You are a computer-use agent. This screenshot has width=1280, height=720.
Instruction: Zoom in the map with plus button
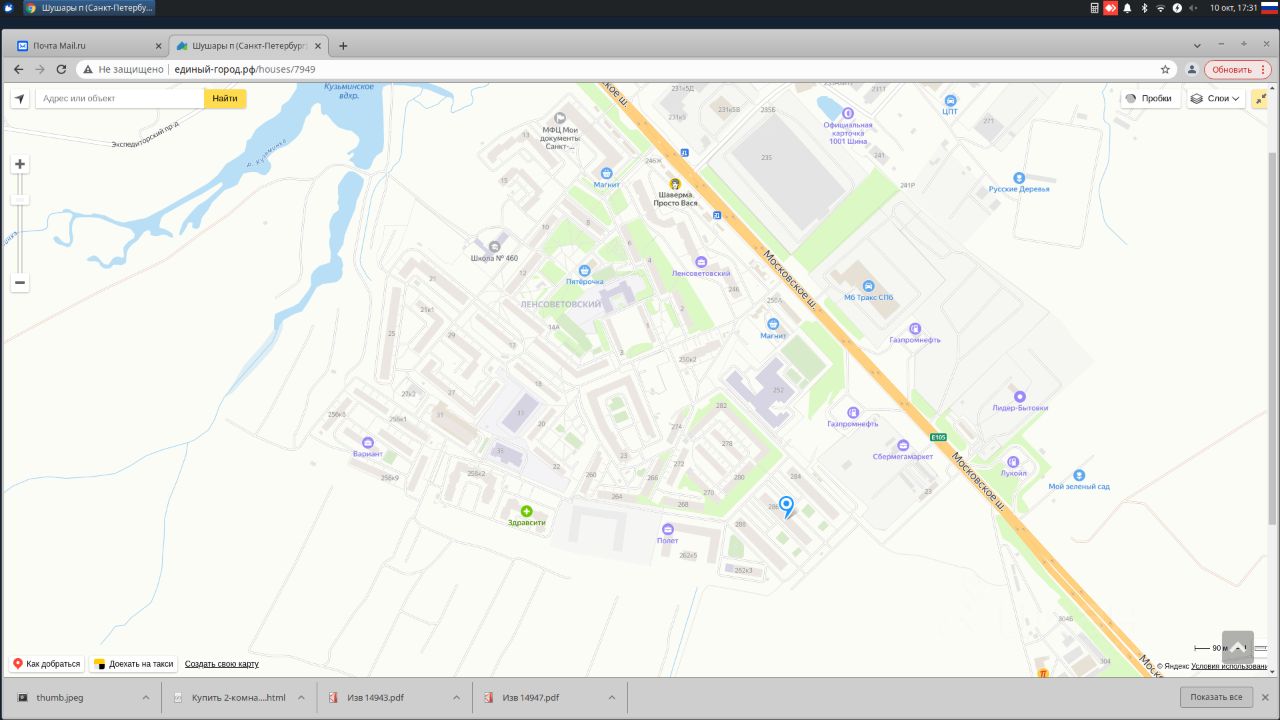(20, 164)
